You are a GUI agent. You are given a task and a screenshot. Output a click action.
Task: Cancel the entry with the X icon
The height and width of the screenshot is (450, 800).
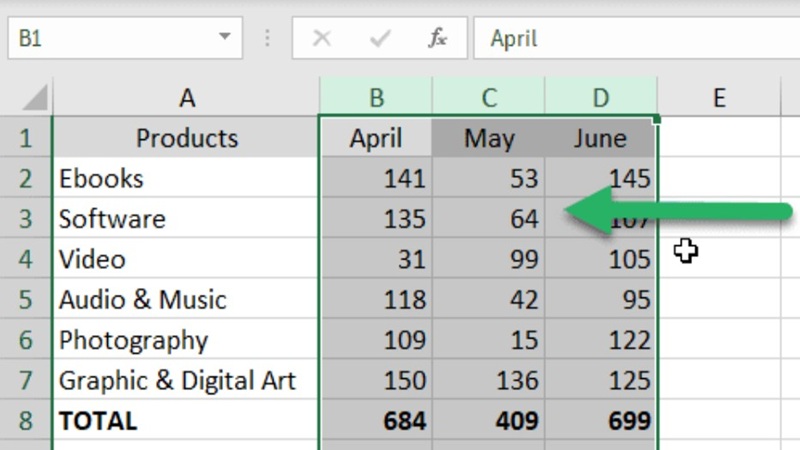321,38
